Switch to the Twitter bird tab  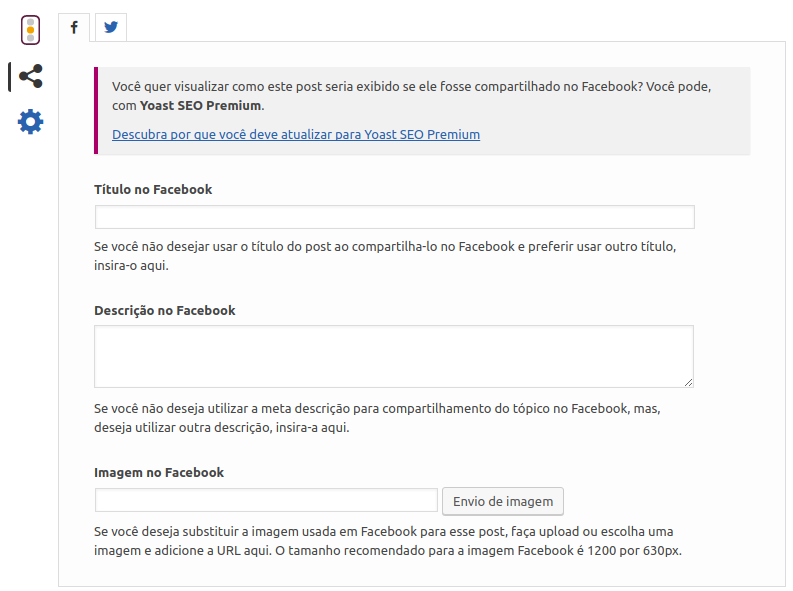(x=110, y=28)
